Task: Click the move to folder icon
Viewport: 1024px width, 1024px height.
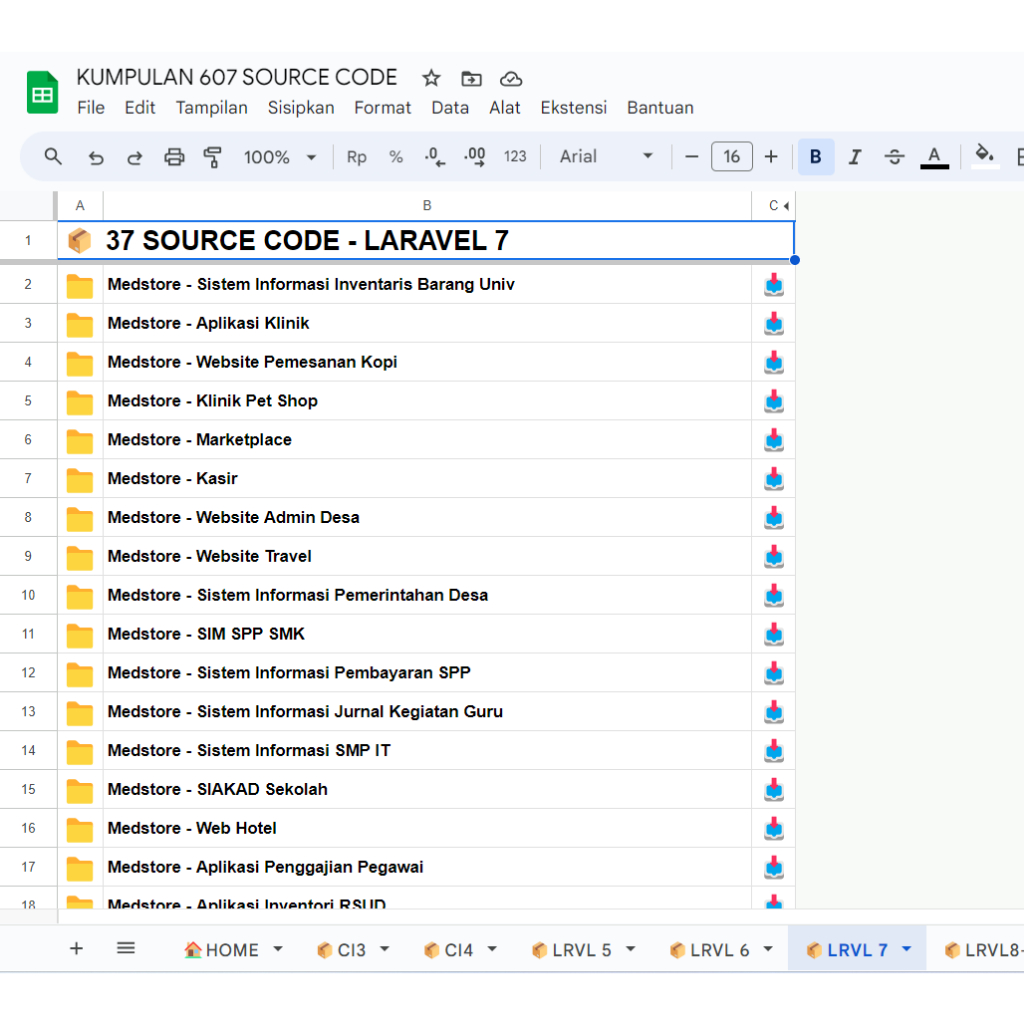Action: (471, 78)
